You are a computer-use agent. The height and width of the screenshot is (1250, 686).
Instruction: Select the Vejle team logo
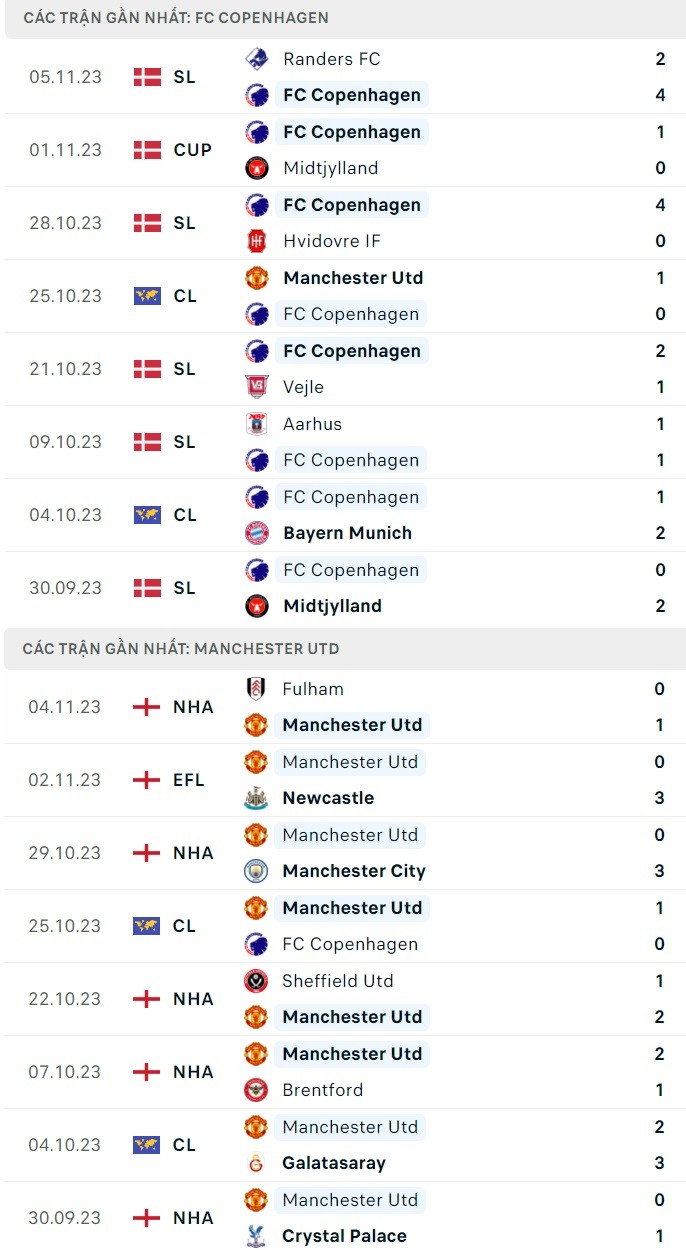[257, 387]
